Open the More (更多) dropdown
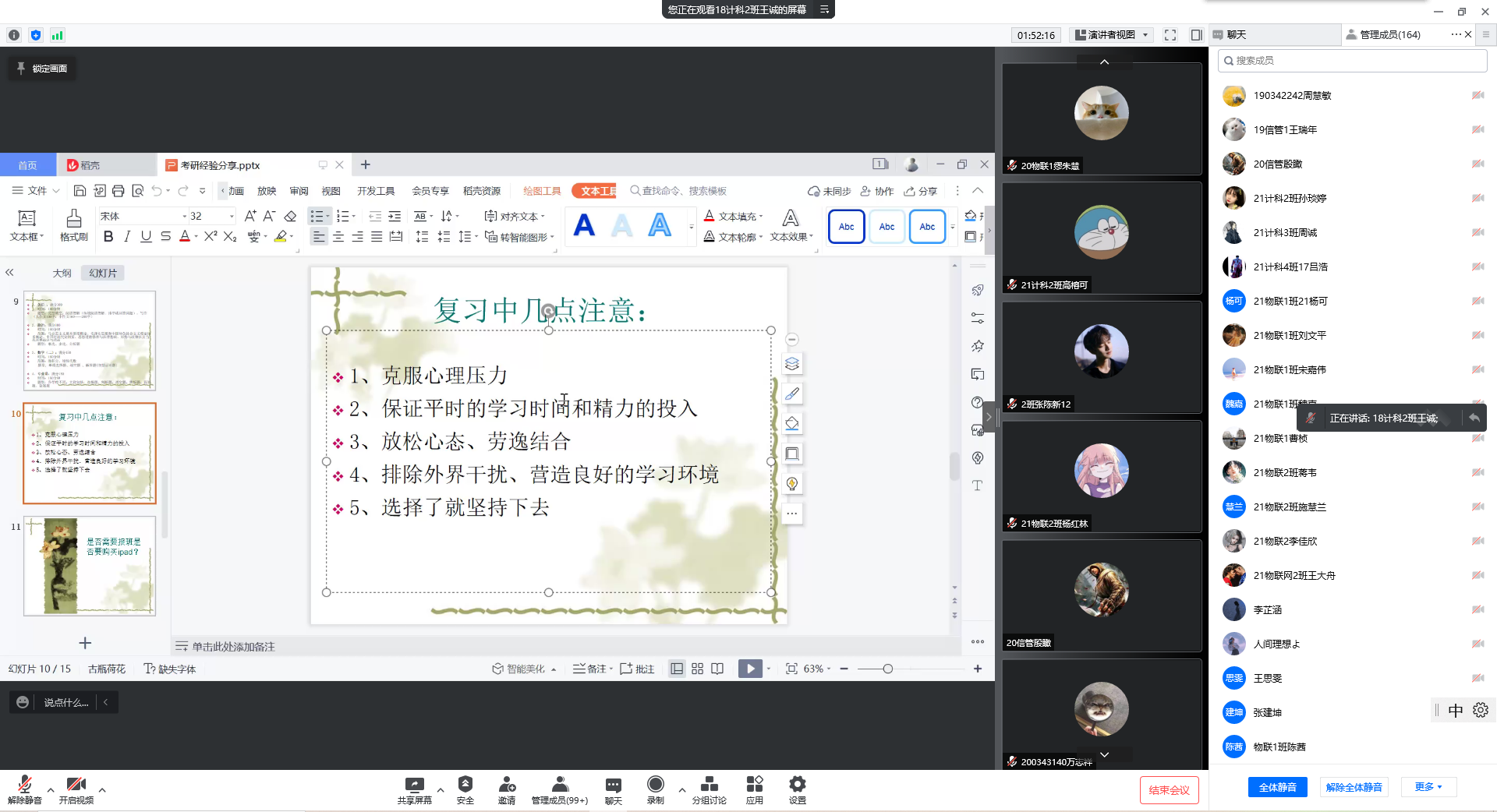Screen dimensions: 1497x812 click(1428, 787)
